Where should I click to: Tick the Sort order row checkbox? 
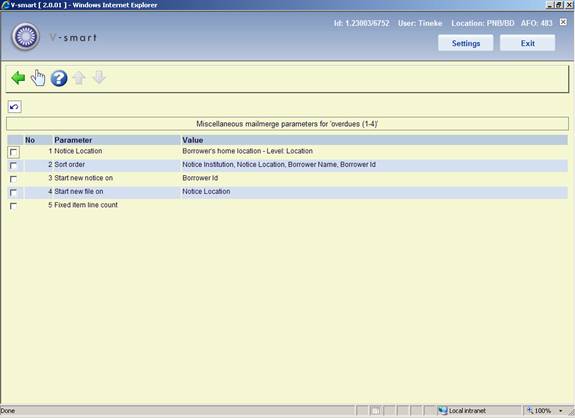tap(13, 166)
